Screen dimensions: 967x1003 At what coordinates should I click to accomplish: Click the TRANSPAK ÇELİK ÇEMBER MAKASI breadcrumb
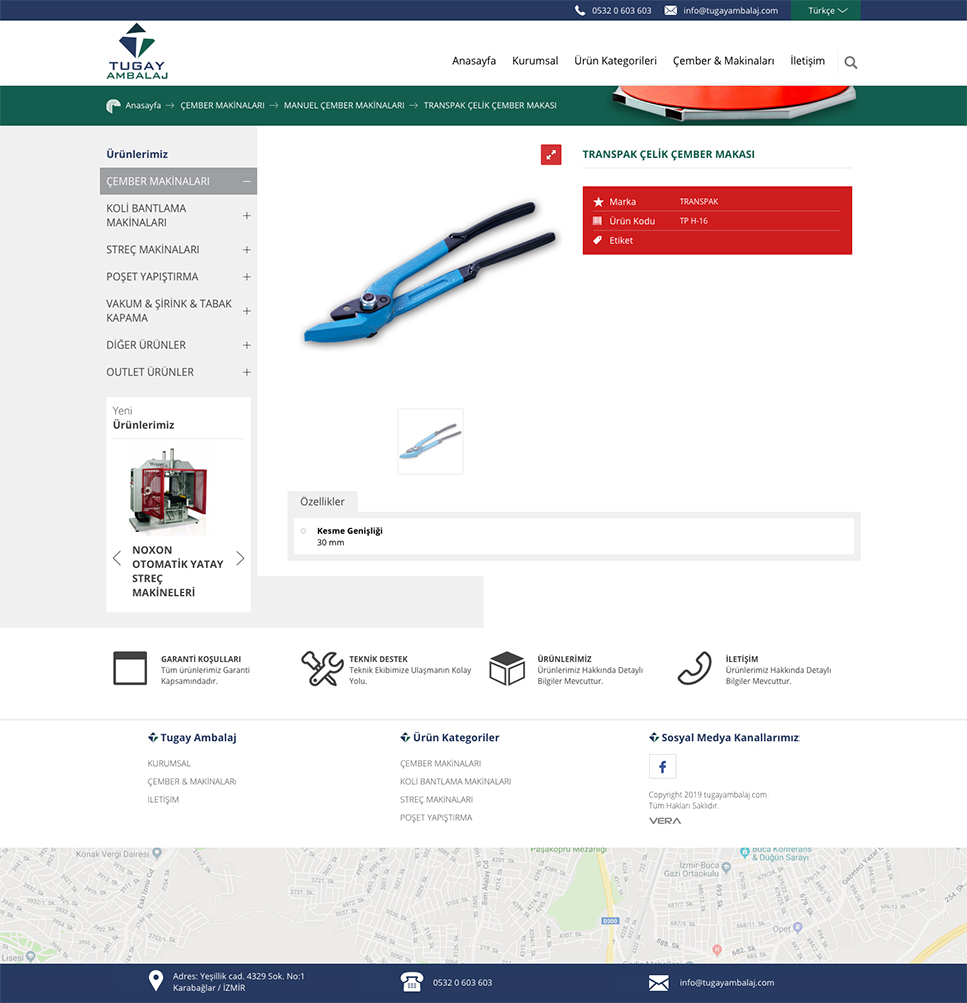click(490, 106)
